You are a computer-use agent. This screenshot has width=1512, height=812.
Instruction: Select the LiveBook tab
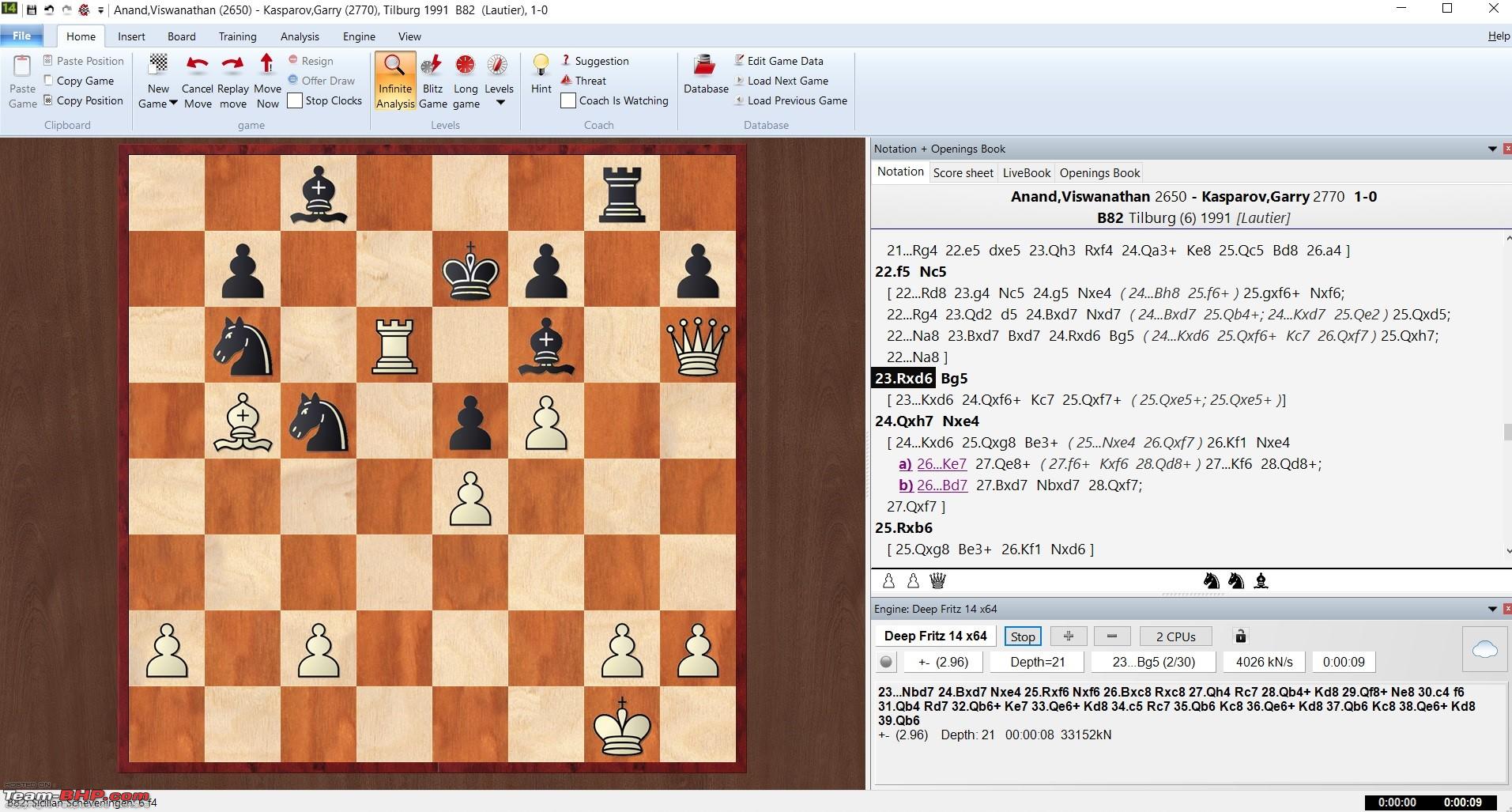pyautogui.click(x=1027, y=172)
